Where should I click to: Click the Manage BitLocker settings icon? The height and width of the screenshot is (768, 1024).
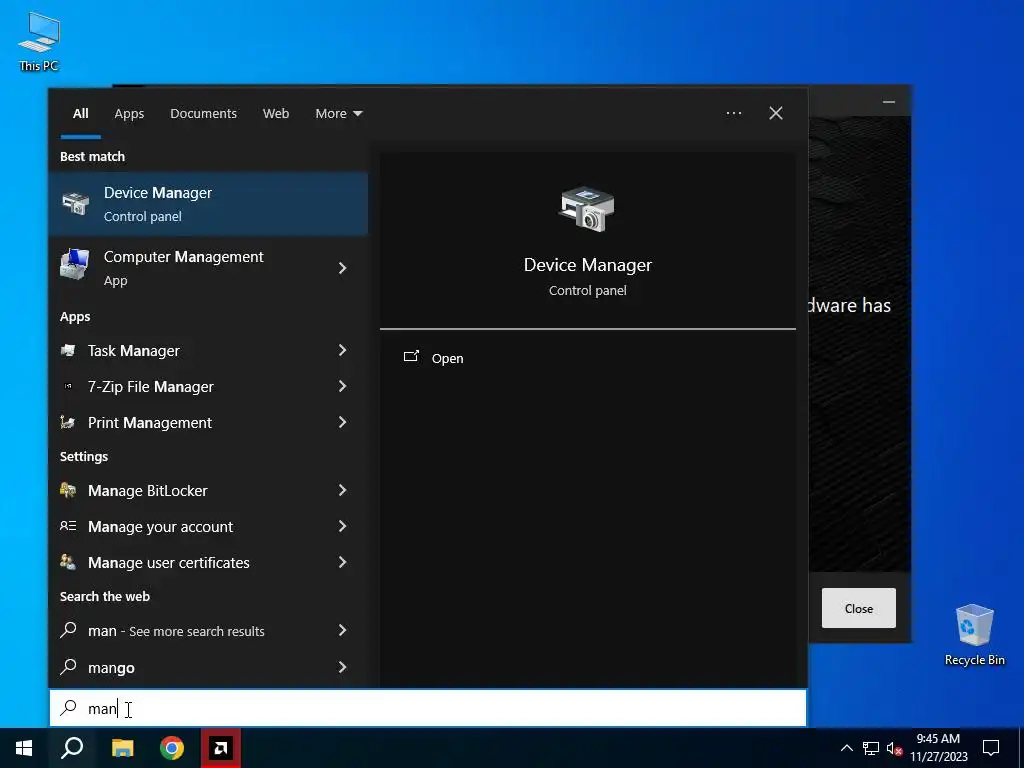coord(68,490)
